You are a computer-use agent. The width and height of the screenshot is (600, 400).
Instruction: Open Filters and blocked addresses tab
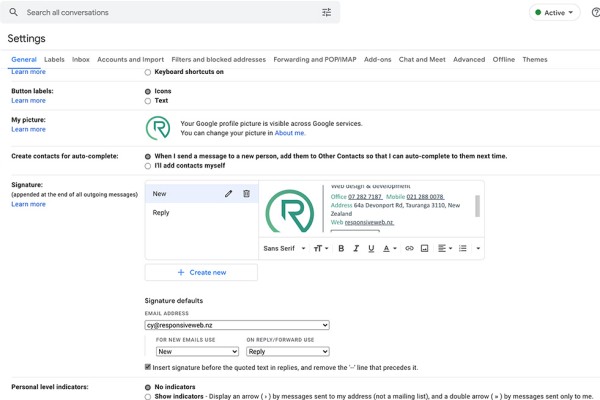point(218,59)
